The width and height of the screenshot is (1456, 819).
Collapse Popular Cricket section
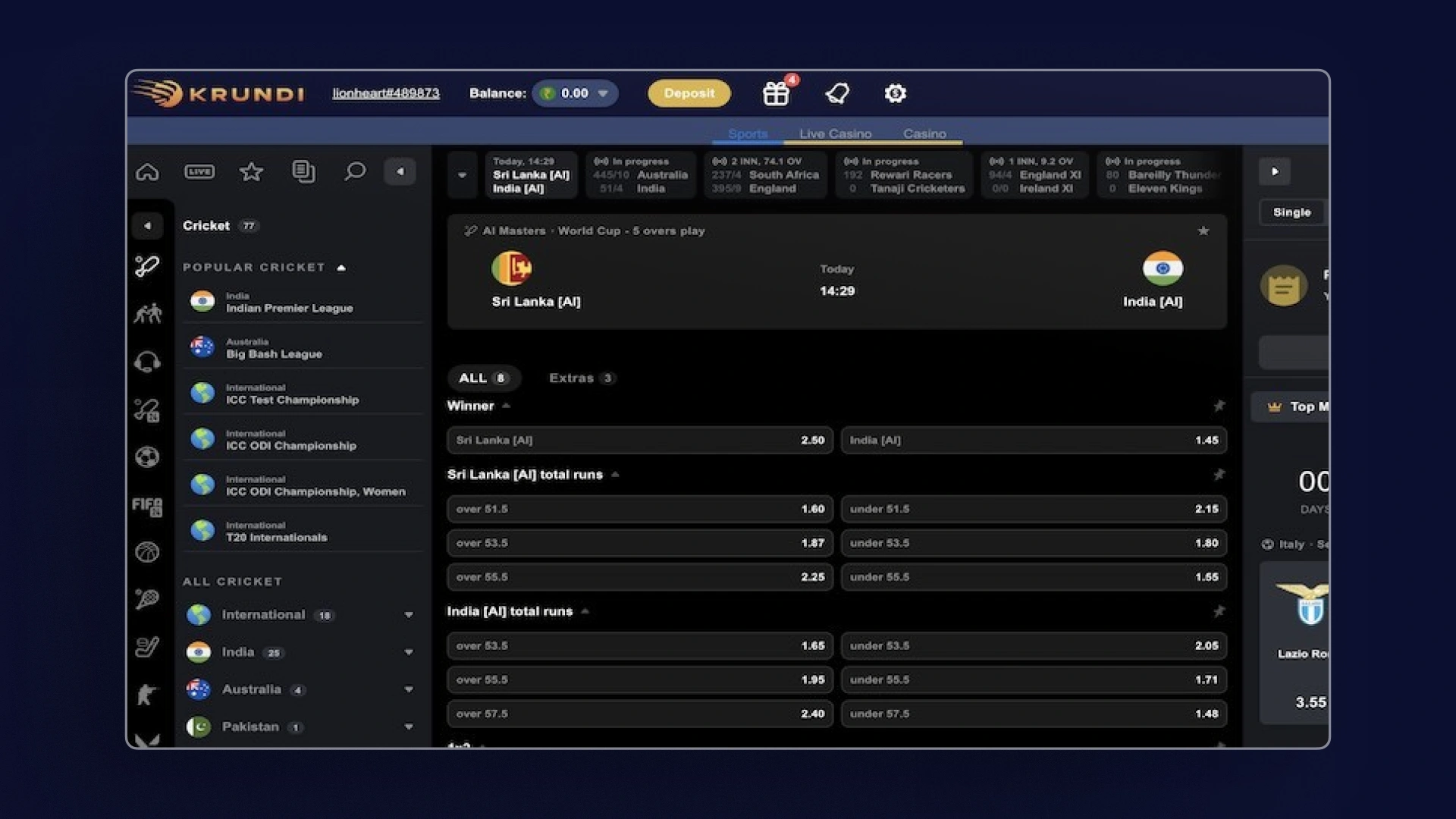coord(341,268)
